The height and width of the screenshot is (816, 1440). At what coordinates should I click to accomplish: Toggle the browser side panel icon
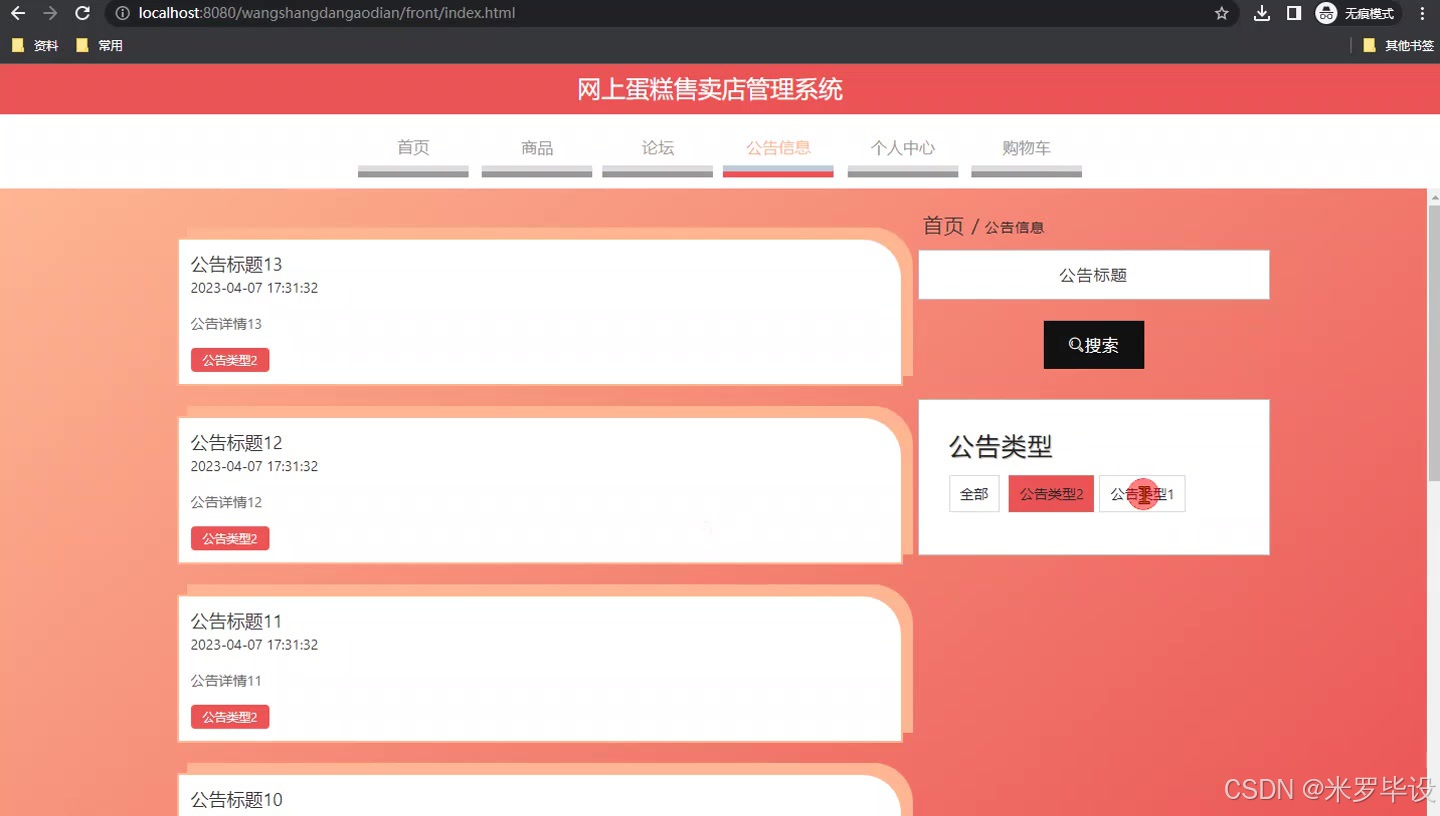point(1293,14)
